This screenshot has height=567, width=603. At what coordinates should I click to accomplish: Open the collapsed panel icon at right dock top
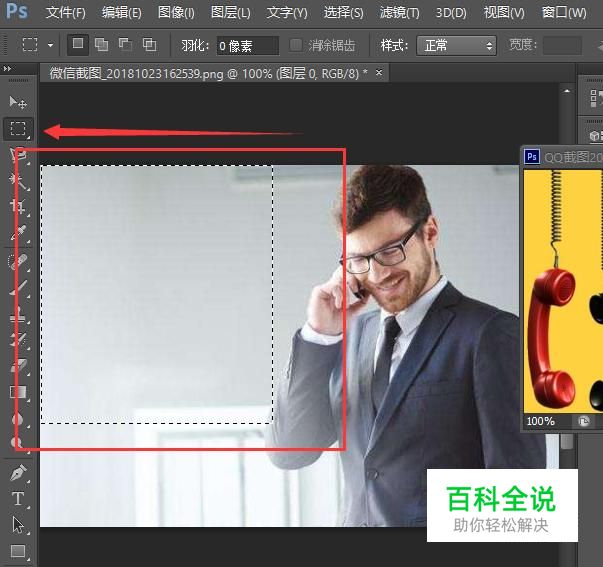[595, 98]
